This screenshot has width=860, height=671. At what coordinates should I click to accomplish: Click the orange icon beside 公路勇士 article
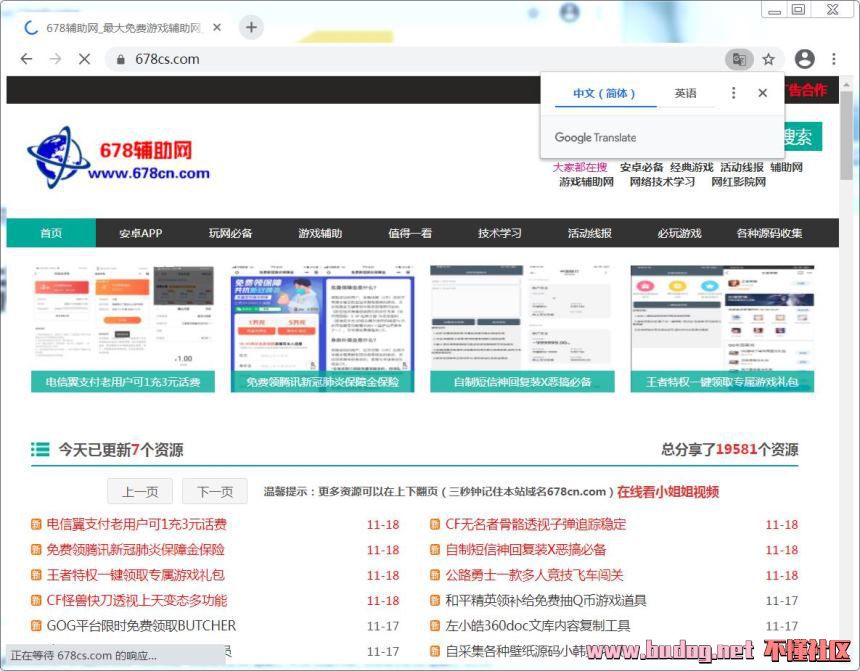(x=435, y=574)
